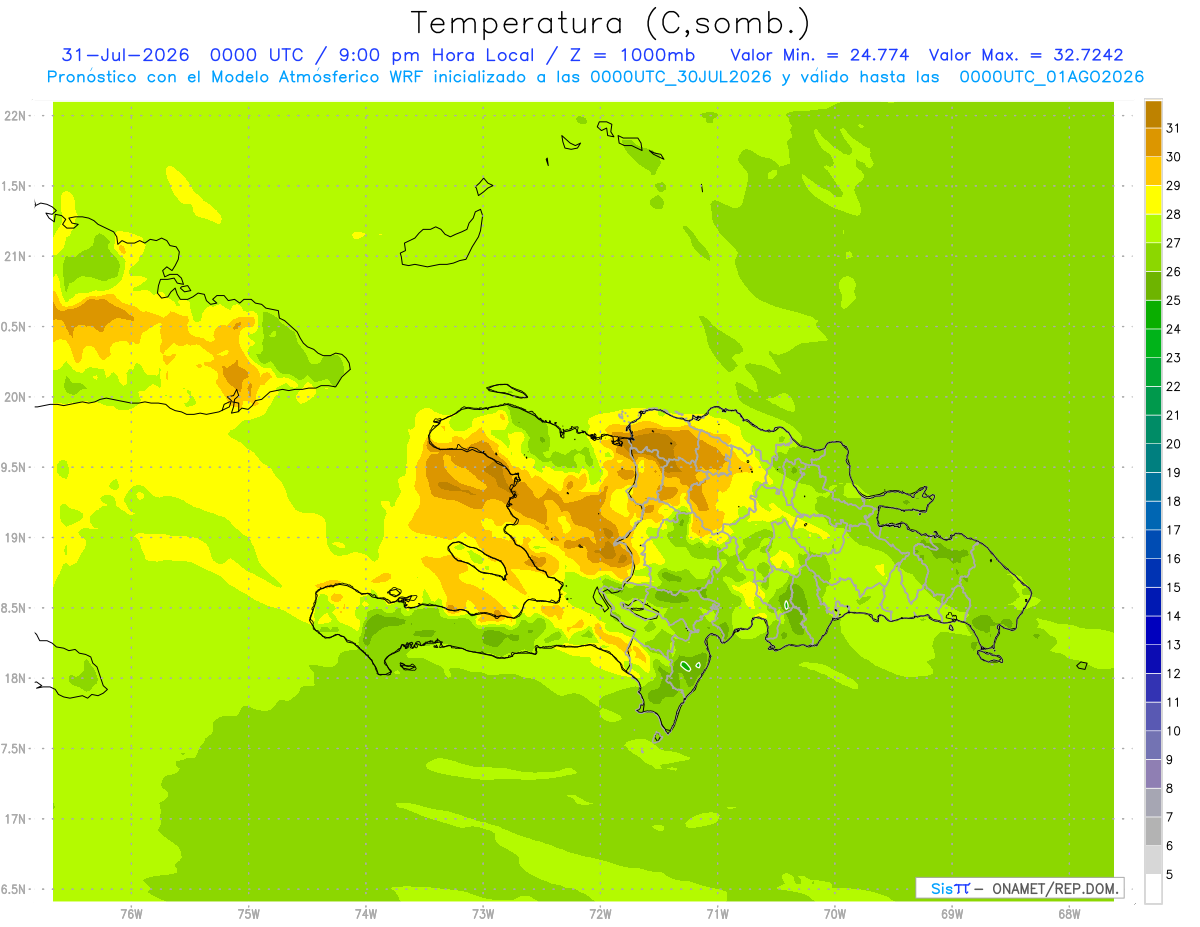Image resolution: width=1200 pixels, height=927 pixels.
Task: Click the lime legend swatch between 27 and 28
Action: [x=1153, y=229]
